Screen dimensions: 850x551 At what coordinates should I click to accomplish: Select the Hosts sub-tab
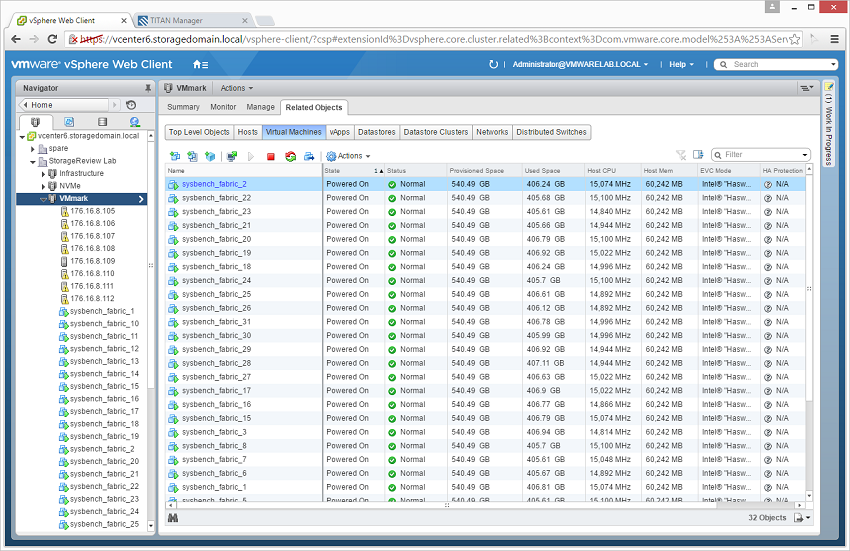[x=248, y=132]
